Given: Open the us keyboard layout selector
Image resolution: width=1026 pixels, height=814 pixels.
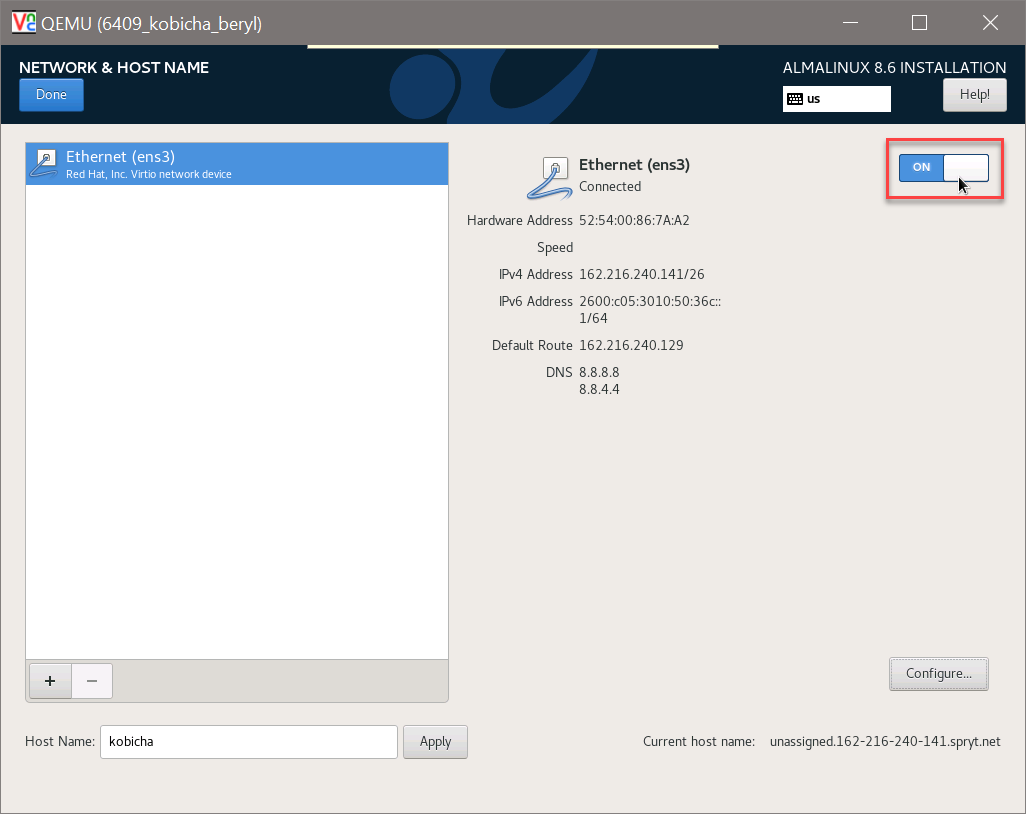Looking at the screenshot, I should (836, 99).
